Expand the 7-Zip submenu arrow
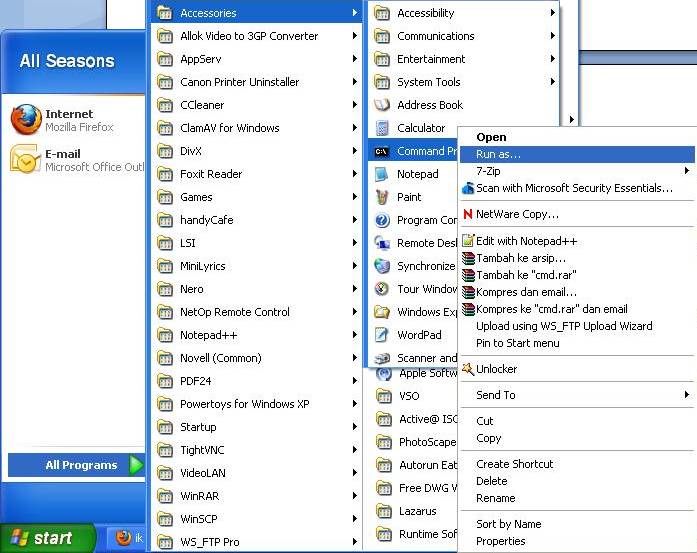The width and height of the screenshot is (697, 553). (687, 171)
